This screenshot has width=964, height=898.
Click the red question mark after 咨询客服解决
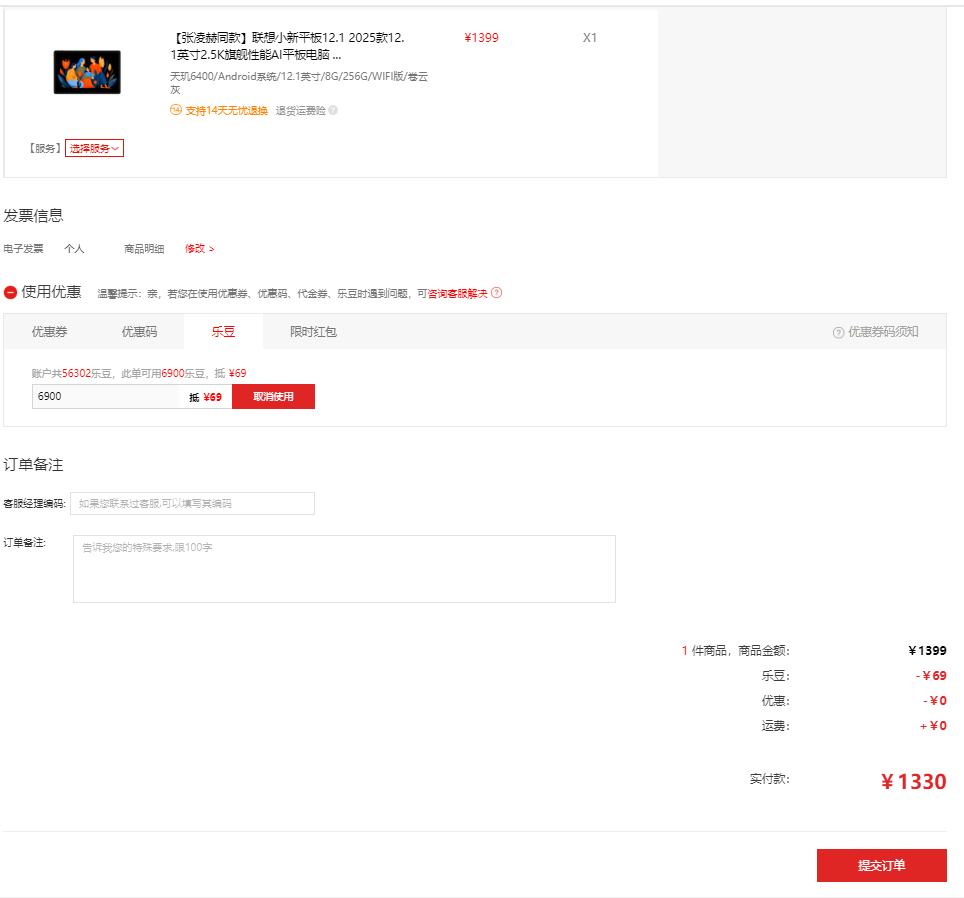tap(496, 293)
